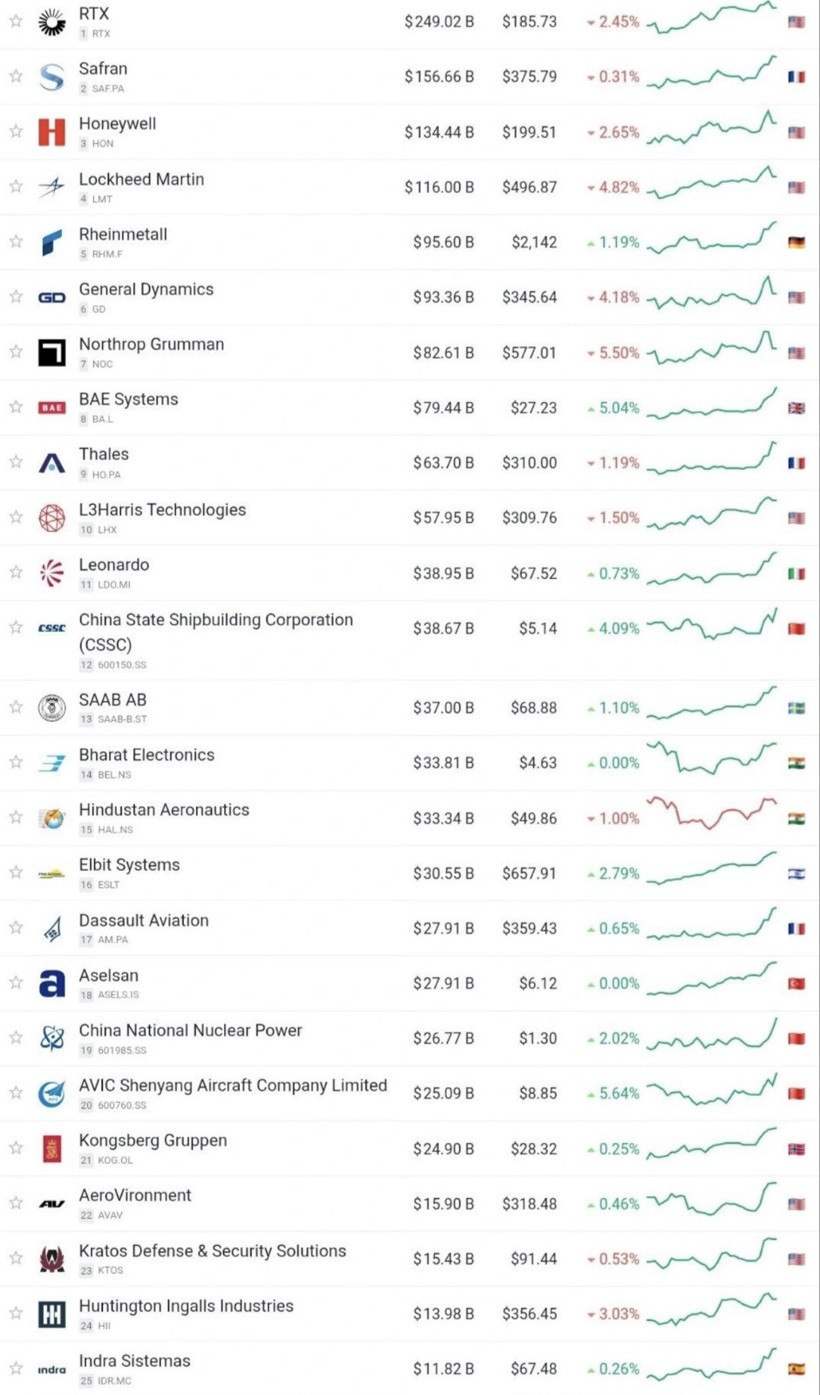
Task: Click the RTX company logo icon
Action: tap(51, 21)
